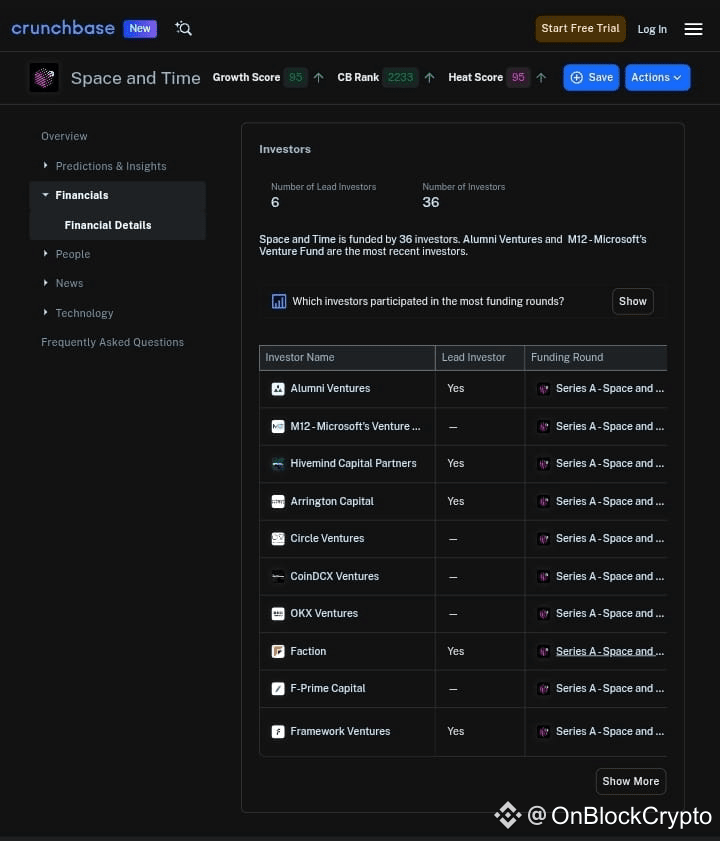Click the Space and Time company logo
The width and height of the screenshot is (720, 841).
(x=44, y=78)
